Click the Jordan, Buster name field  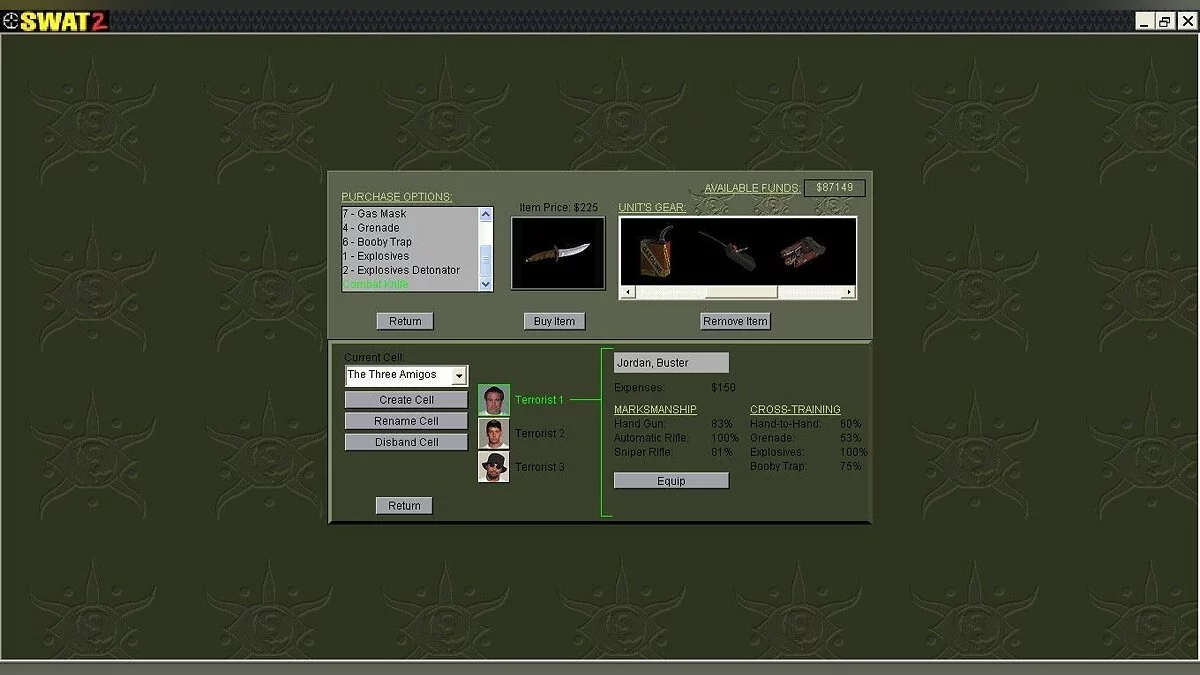click(671, 363)
